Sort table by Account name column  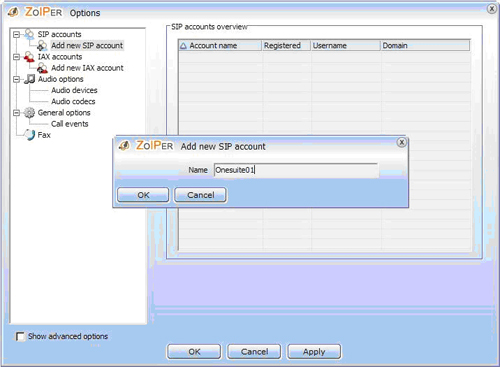tap(220, 46)
